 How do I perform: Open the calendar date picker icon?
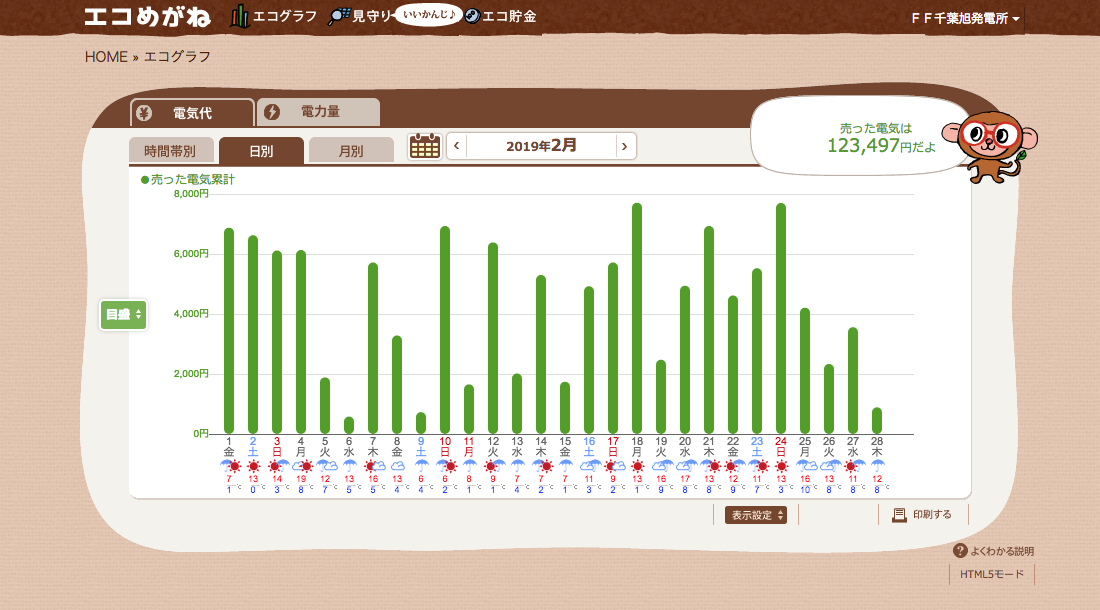coord(424,146)
